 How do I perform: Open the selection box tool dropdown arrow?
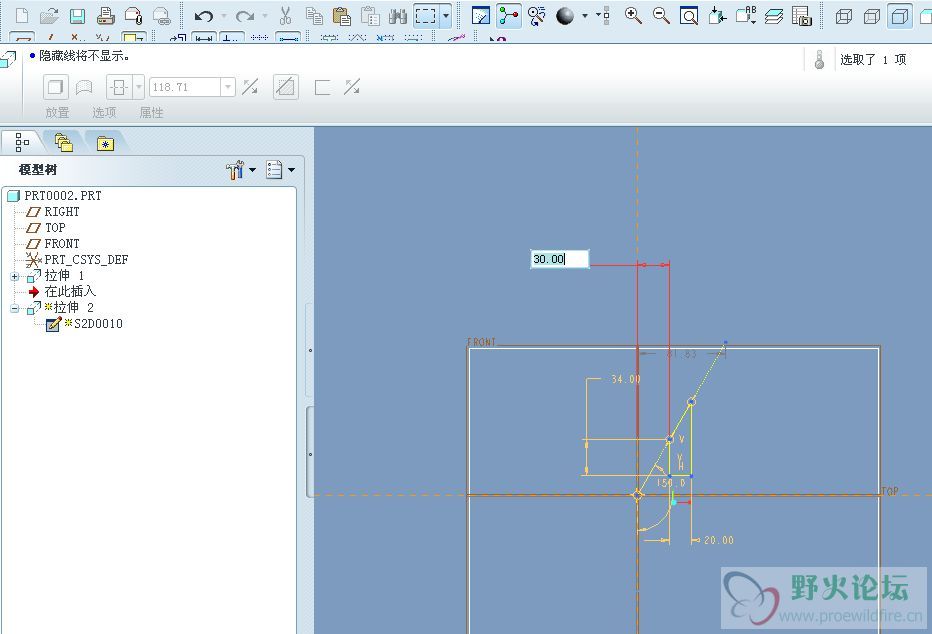pos(446,16)
